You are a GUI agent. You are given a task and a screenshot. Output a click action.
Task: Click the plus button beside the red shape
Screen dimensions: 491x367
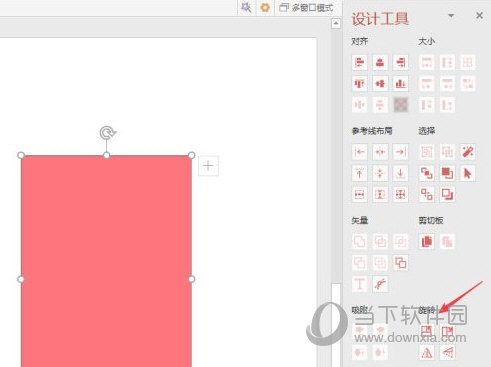tap(208, 166)
